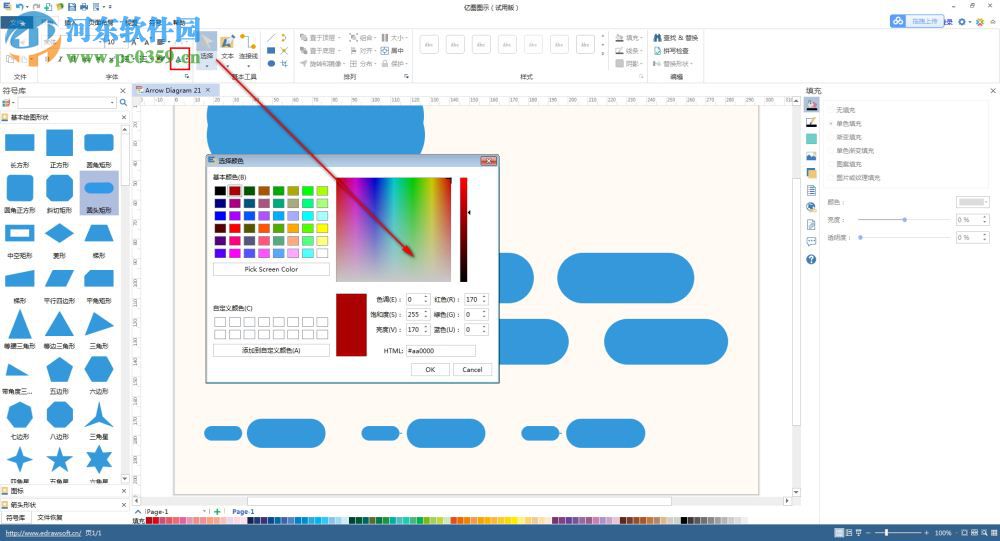Click the Save icon in quick access toolbar
Image resolution: width=1000 pixels, height=541 pixels.
click(71, 6)
